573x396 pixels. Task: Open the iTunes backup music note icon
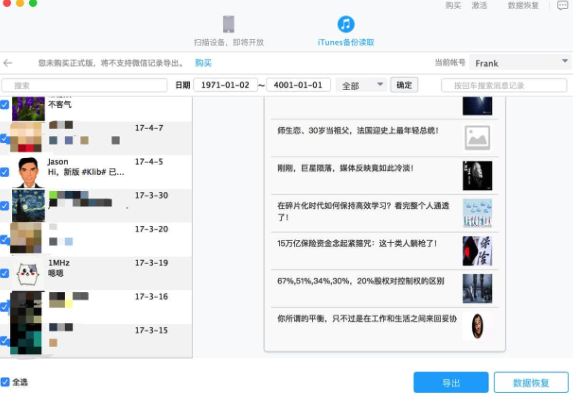point(346,24)
